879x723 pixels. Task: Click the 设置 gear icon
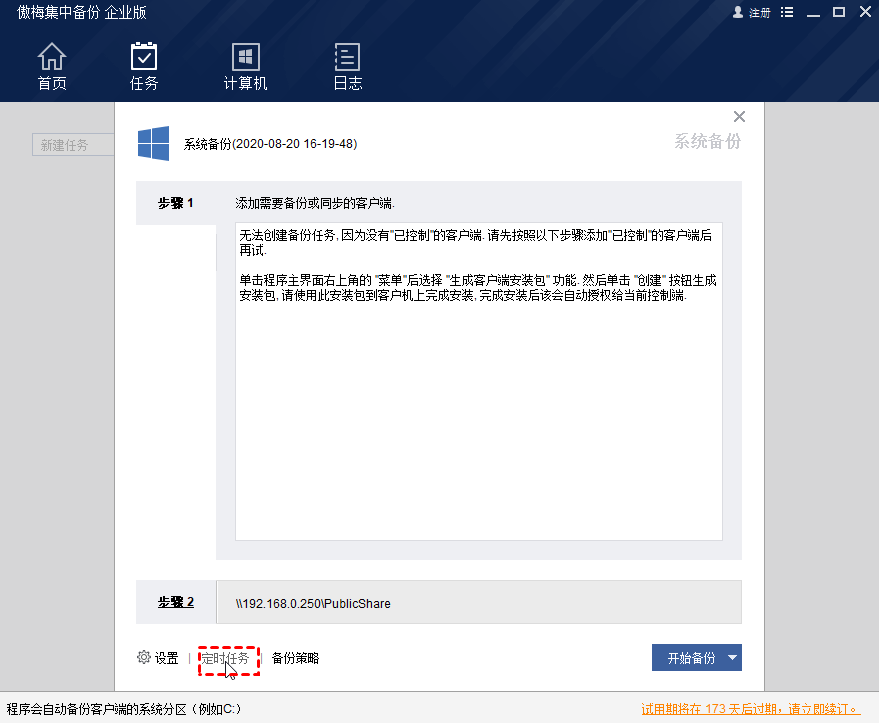pos(144,658)
